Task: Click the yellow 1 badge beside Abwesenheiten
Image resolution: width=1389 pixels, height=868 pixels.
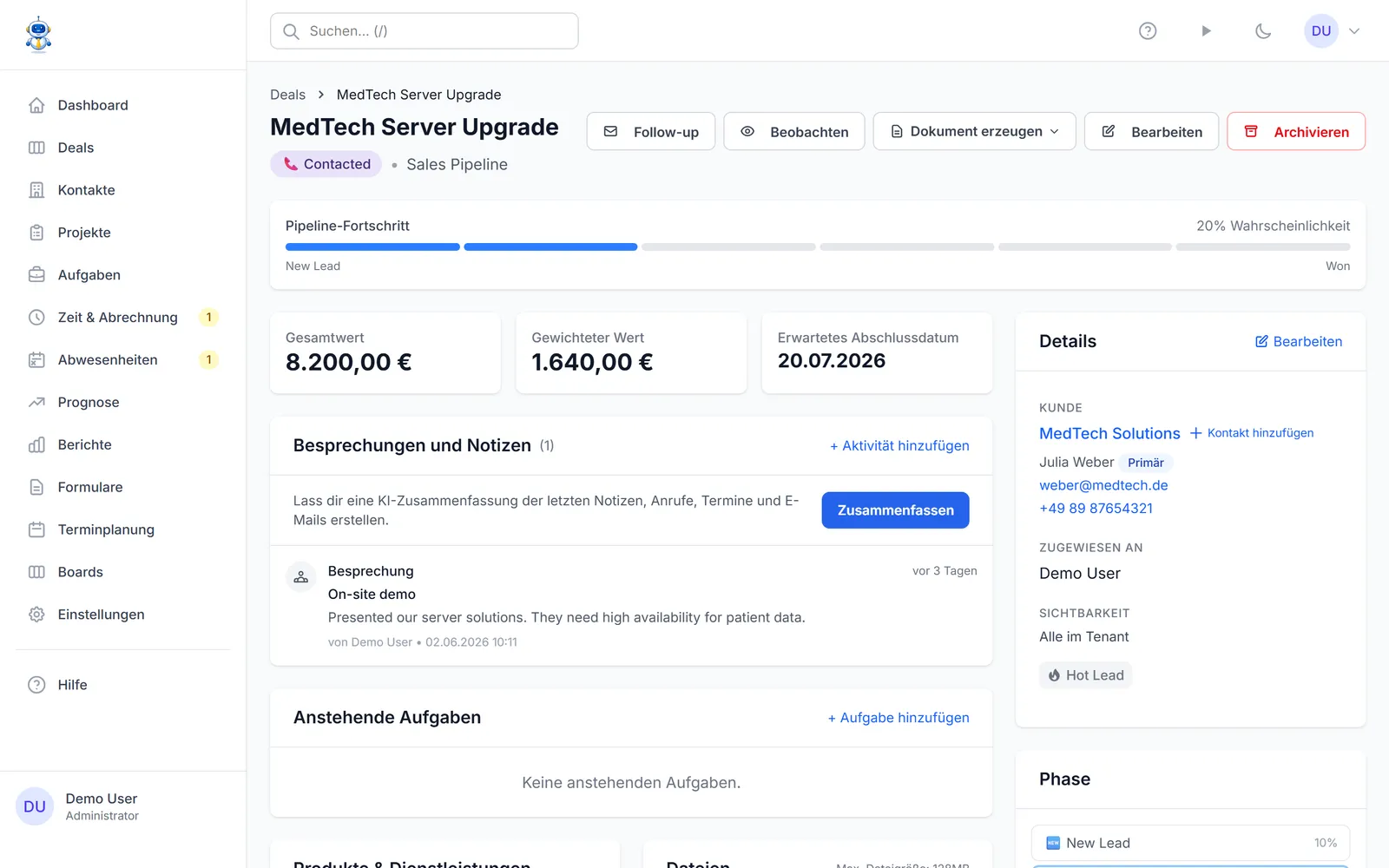Action: click(x=208, y=360)
